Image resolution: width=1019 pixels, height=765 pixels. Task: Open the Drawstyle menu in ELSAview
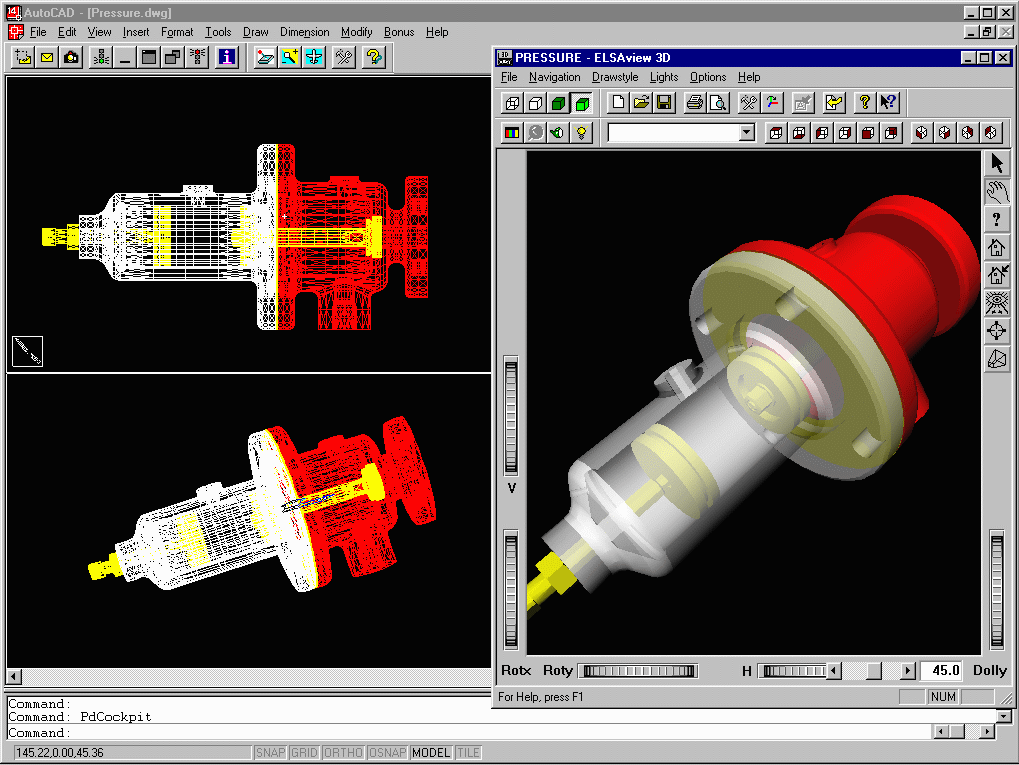pyautogui.click(x=614, y=77)
